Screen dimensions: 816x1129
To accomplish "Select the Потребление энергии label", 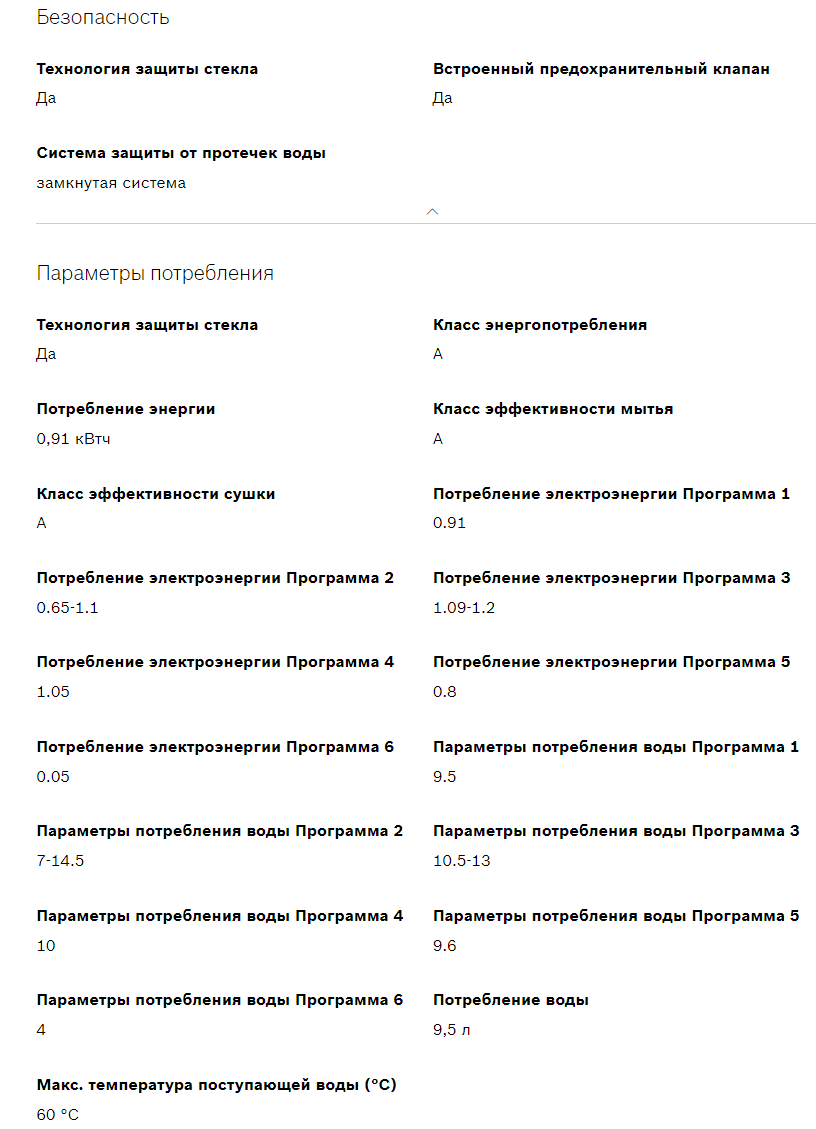I will coord(126,409).
